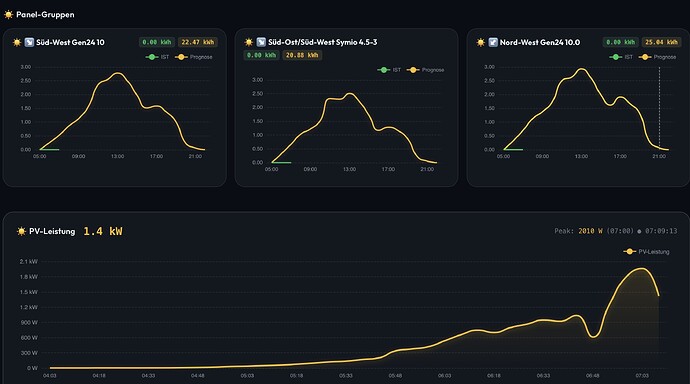Click the peak of the PV-Leistung curve
690x384 pixels.
point(642,268)
